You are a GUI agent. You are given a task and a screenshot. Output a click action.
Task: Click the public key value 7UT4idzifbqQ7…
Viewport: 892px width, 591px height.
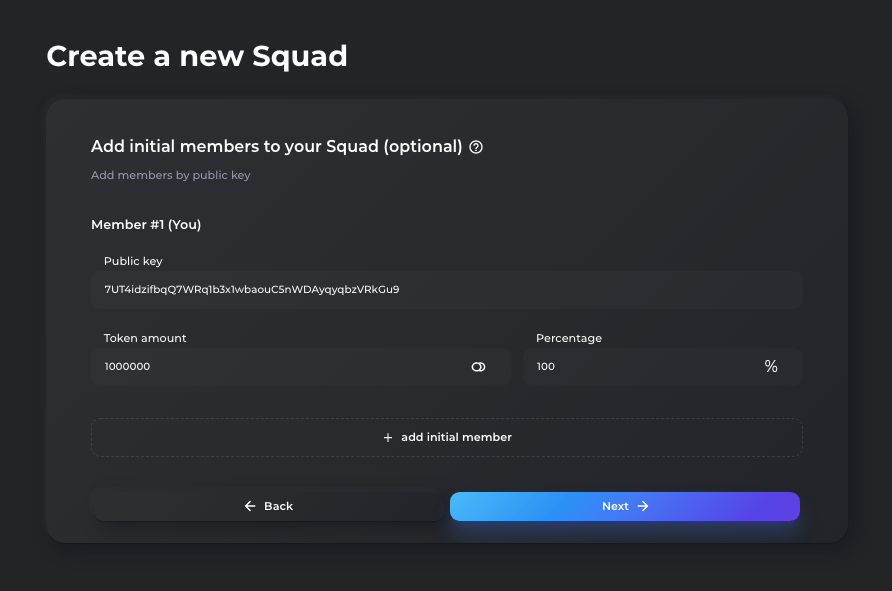[251, 290]
